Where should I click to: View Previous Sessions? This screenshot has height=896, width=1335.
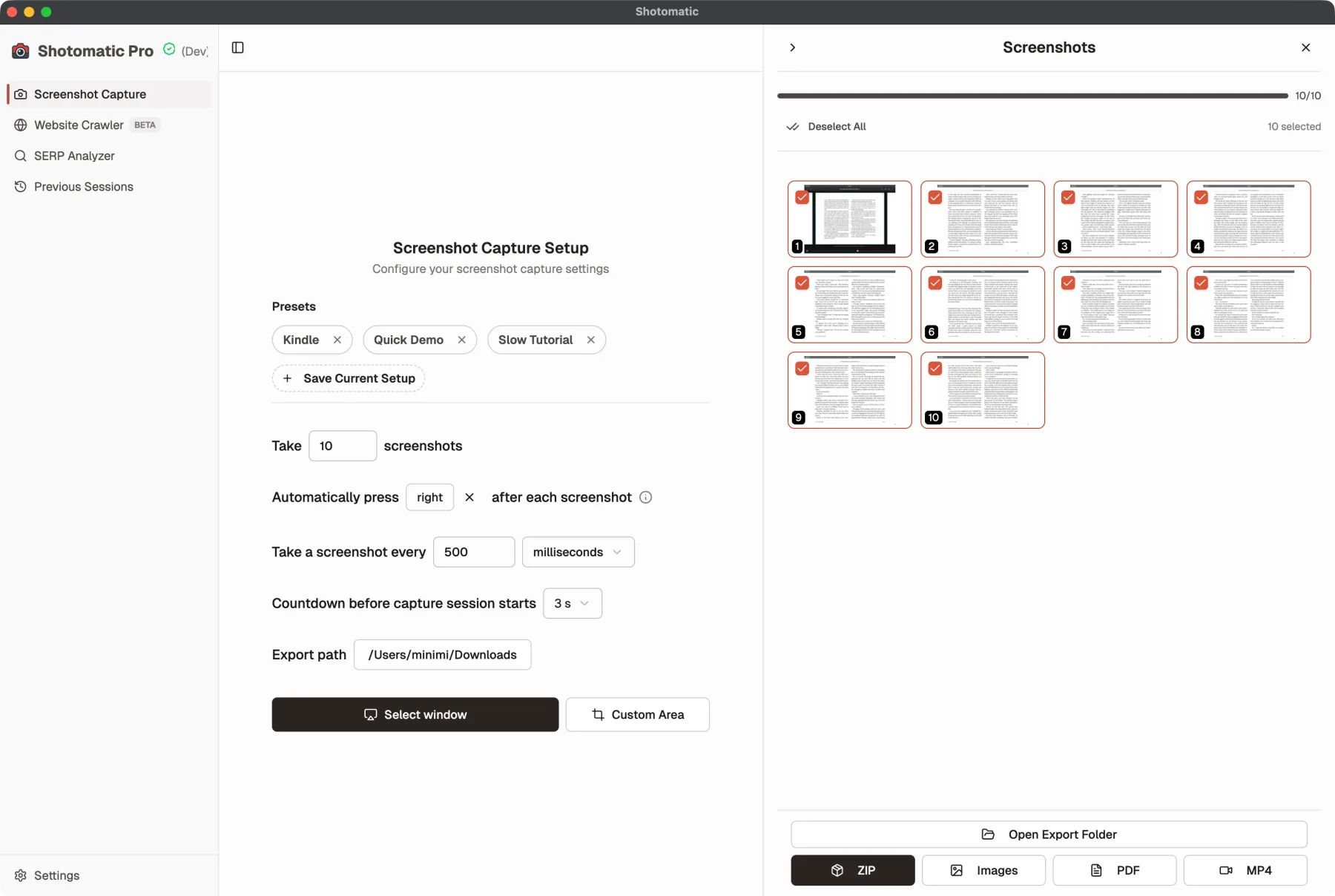(x=82, y=186)
